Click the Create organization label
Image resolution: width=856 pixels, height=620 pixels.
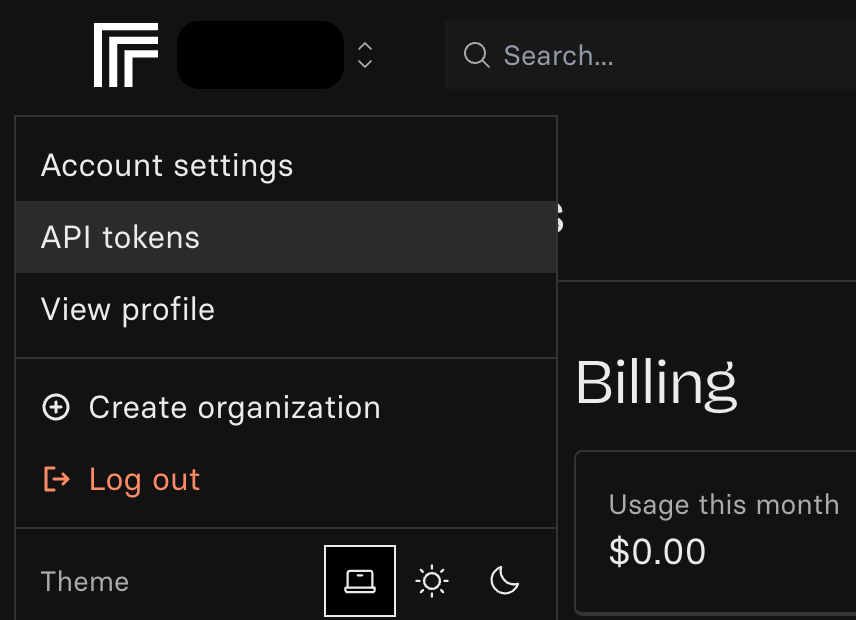(x=234, y=407)
